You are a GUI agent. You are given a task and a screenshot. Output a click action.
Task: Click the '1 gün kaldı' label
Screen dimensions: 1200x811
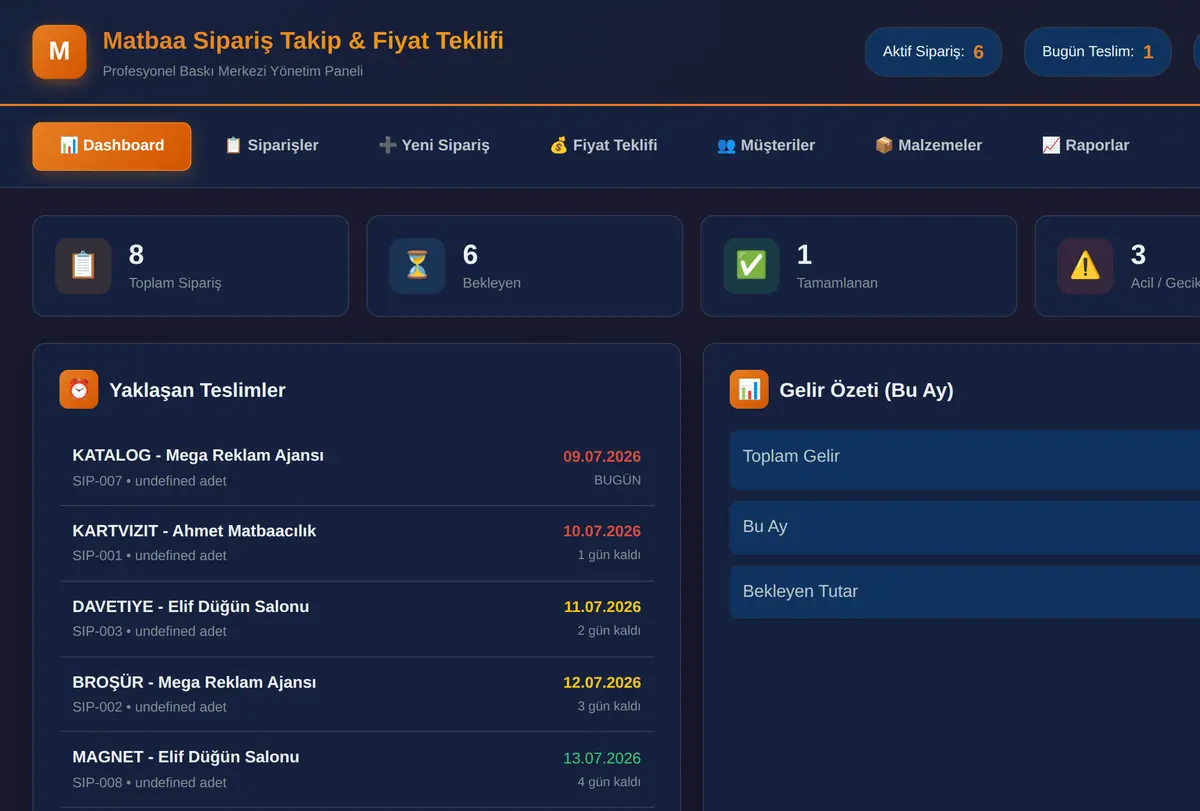(609, 555)
